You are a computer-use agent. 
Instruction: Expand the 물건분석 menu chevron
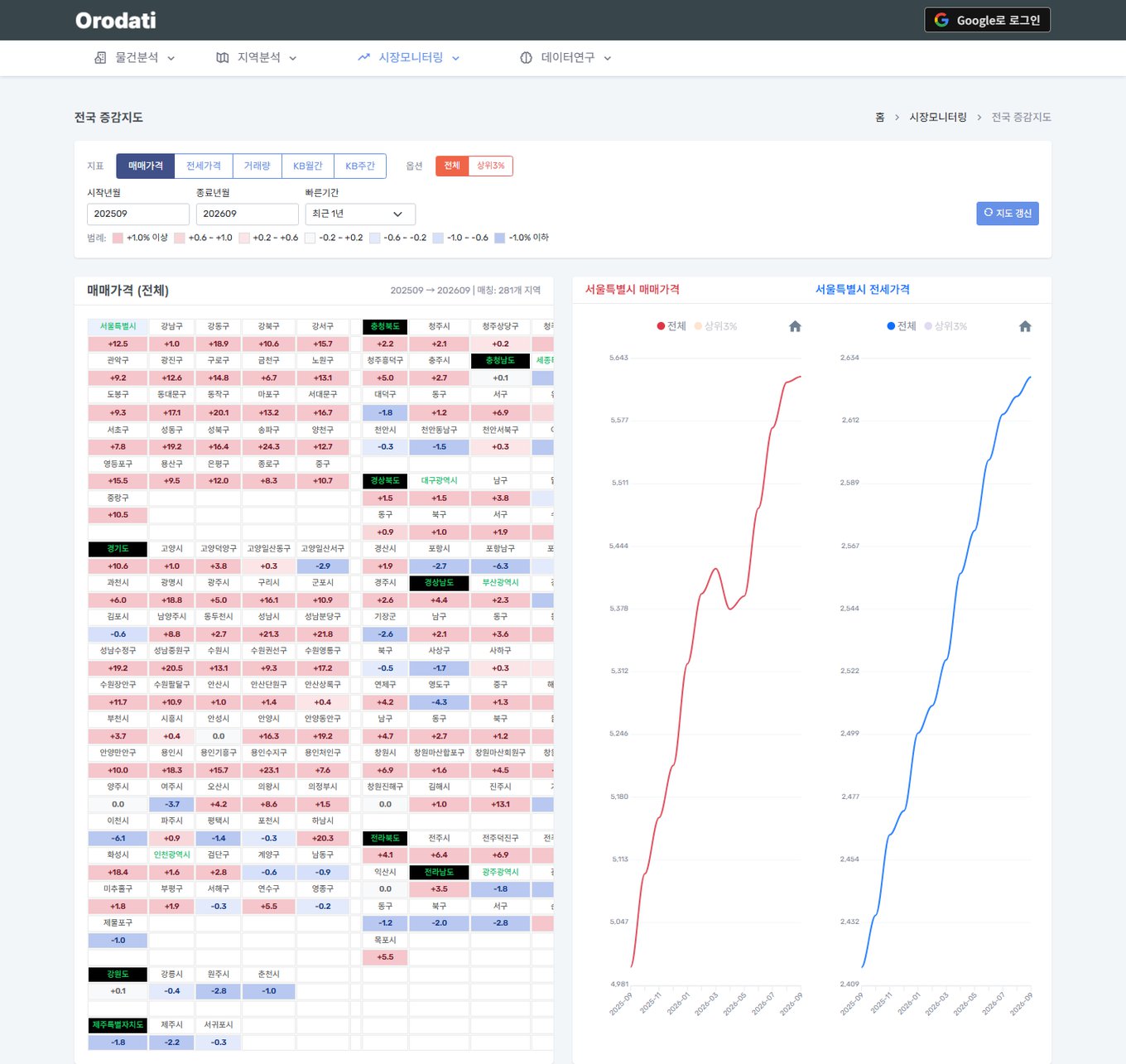pyautogui.click(x=171, y=58)
